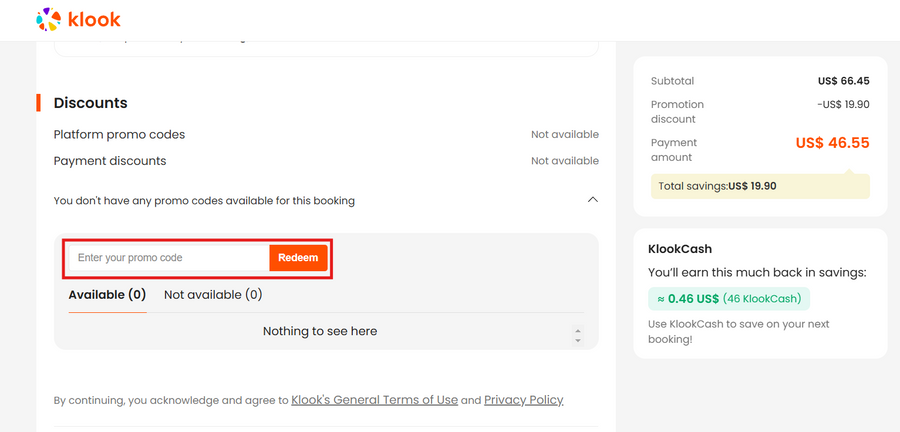This screenshot has height=432, width=900.
Task: Open the Not available (0) tab
Action: click(213, 295)
